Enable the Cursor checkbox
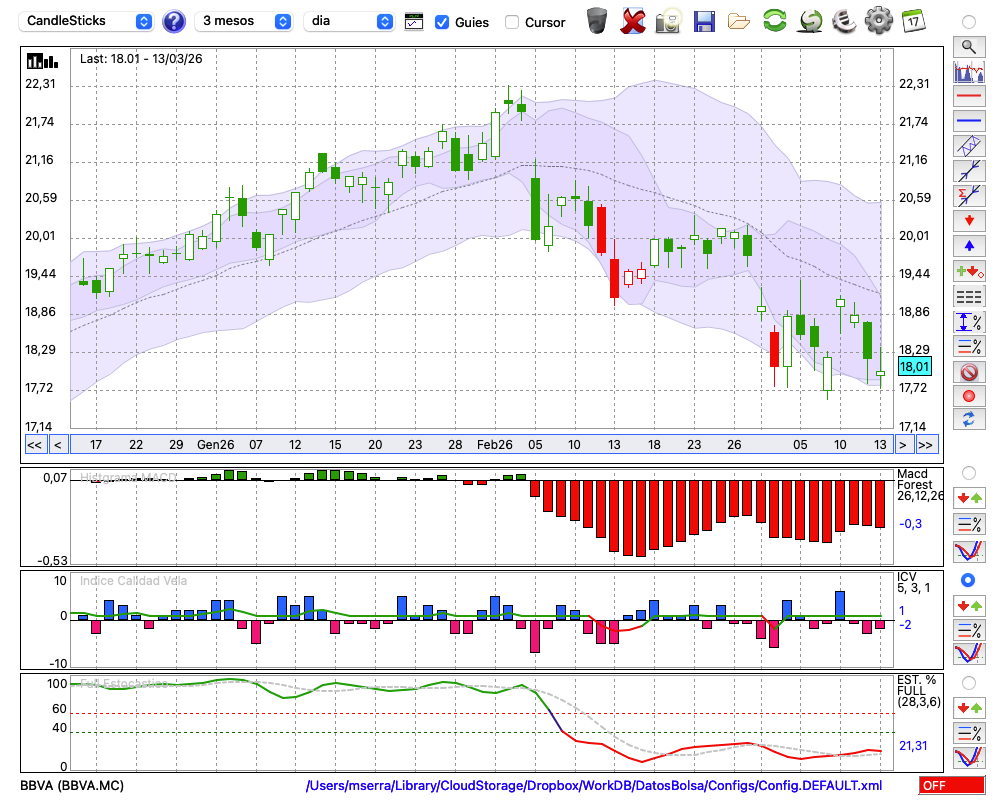Viewport: 1000px width, 800px height. coord(512,22)
